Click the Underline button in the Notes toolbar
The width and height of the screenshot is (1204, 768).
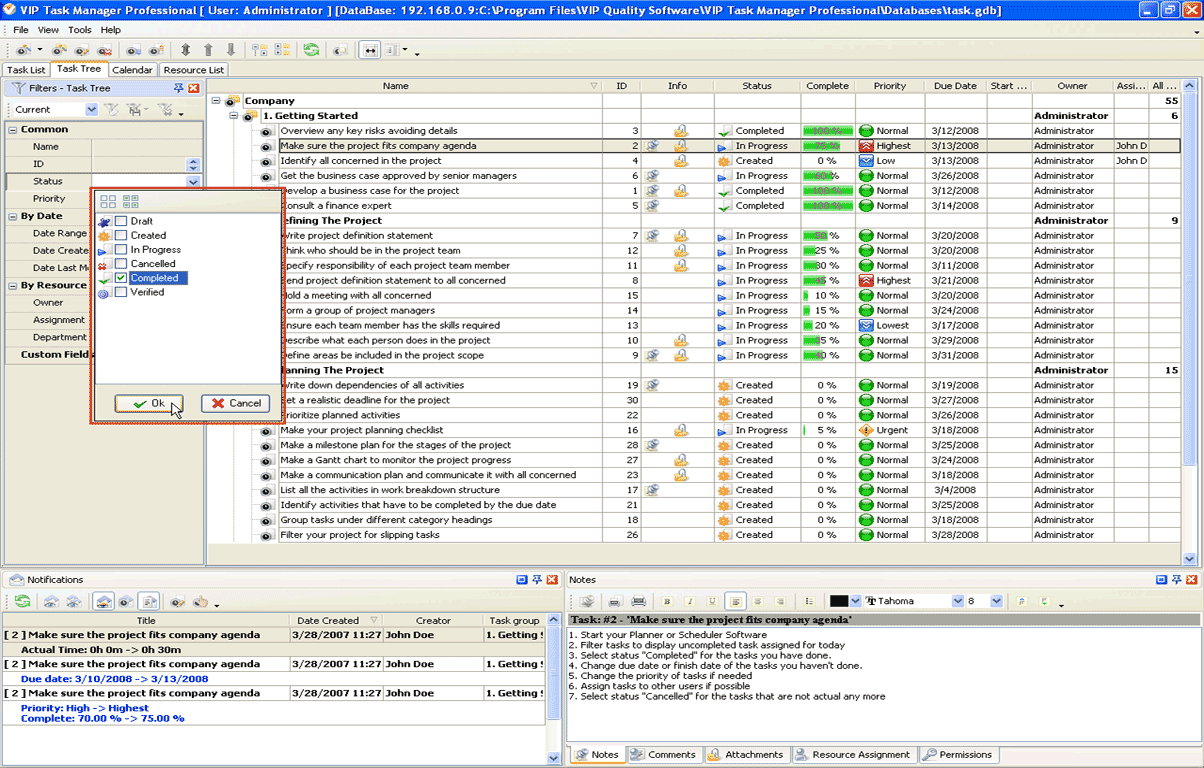[x=712, y=601]
